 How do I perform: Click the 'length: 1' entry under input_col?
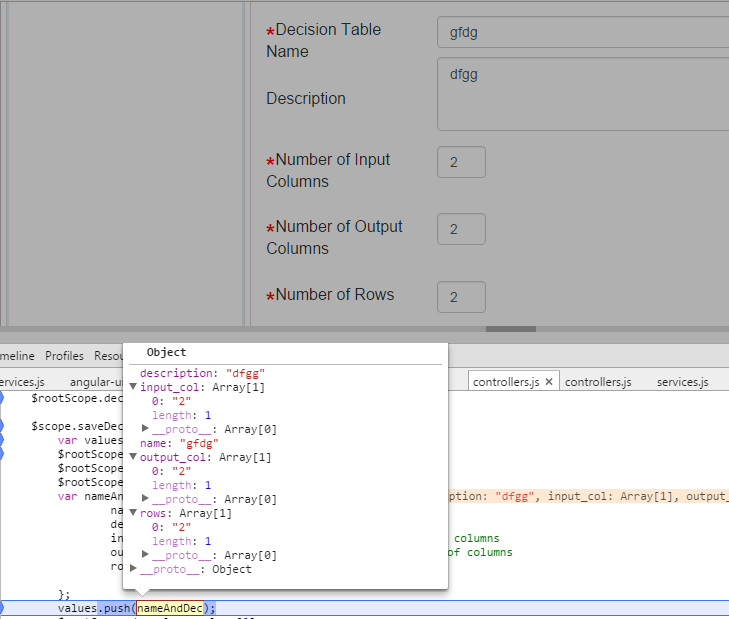pos(182,415)
